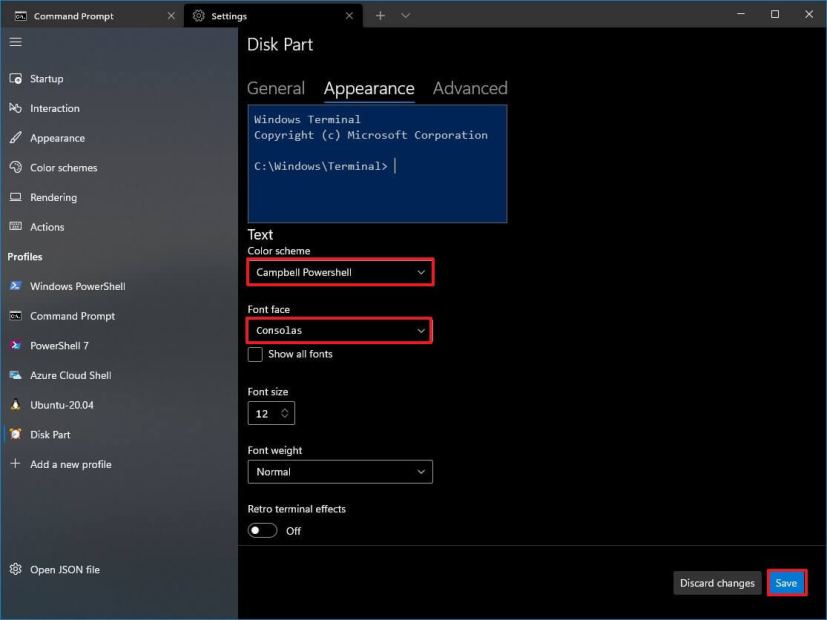This screenshot has width=827, height=620.
Task: Switch to the Command Prompt tab
Action: (93, 16)
